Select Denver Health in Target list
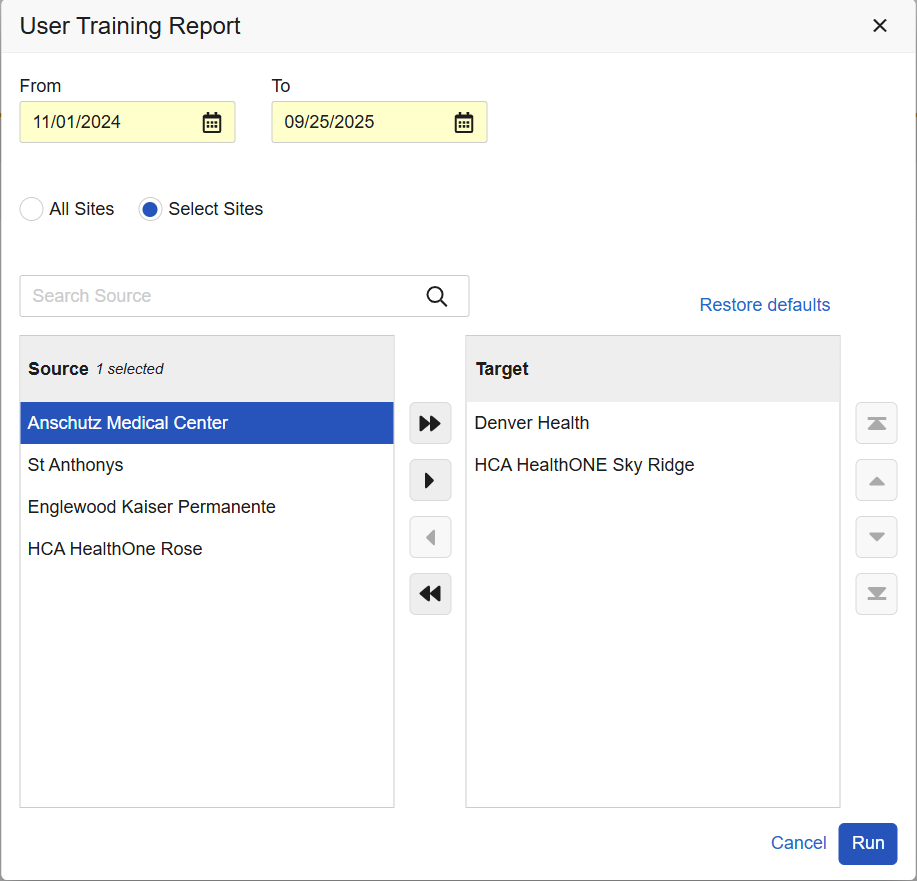 point(532,423)
